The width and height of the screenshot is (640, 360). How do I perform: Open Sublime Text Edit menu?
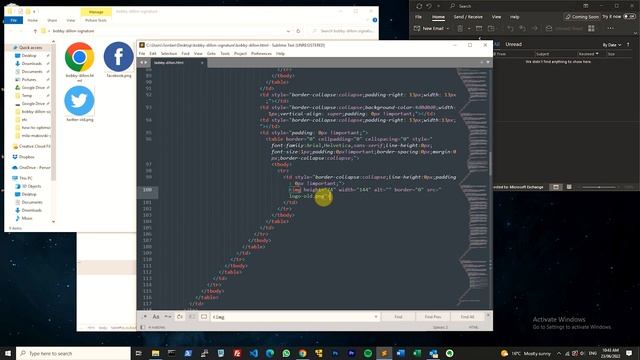point(153,53)
